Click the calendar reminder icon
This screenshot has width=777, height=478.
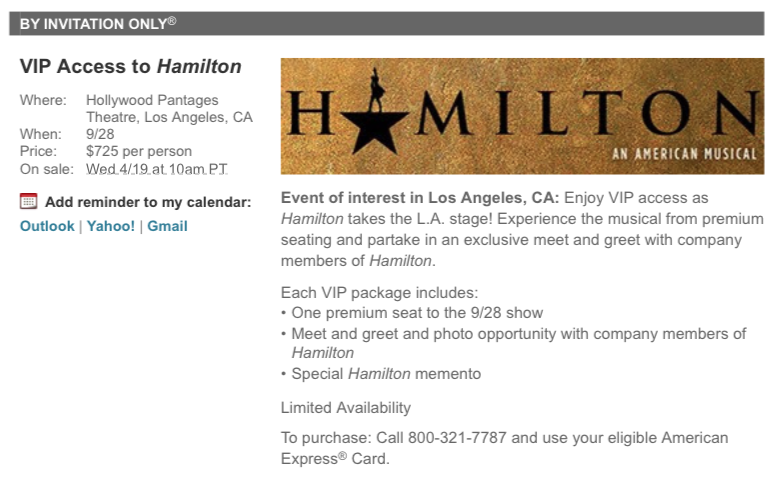pos(29,201)
